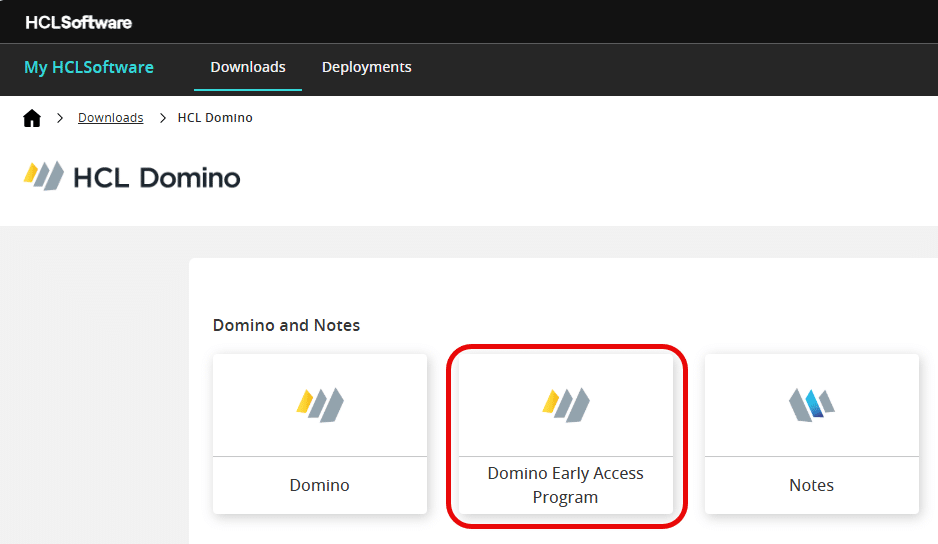Click the teal underline beneath the Downloads tab

click(248, 89)
